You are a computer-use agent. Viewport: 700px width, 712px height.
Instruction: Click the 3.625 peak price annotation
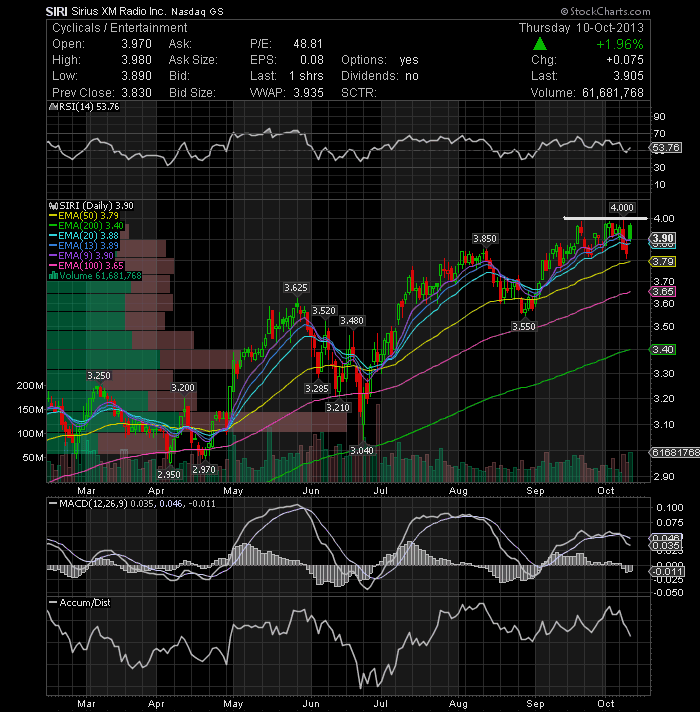pyautogui.click(x=296, y=288)
